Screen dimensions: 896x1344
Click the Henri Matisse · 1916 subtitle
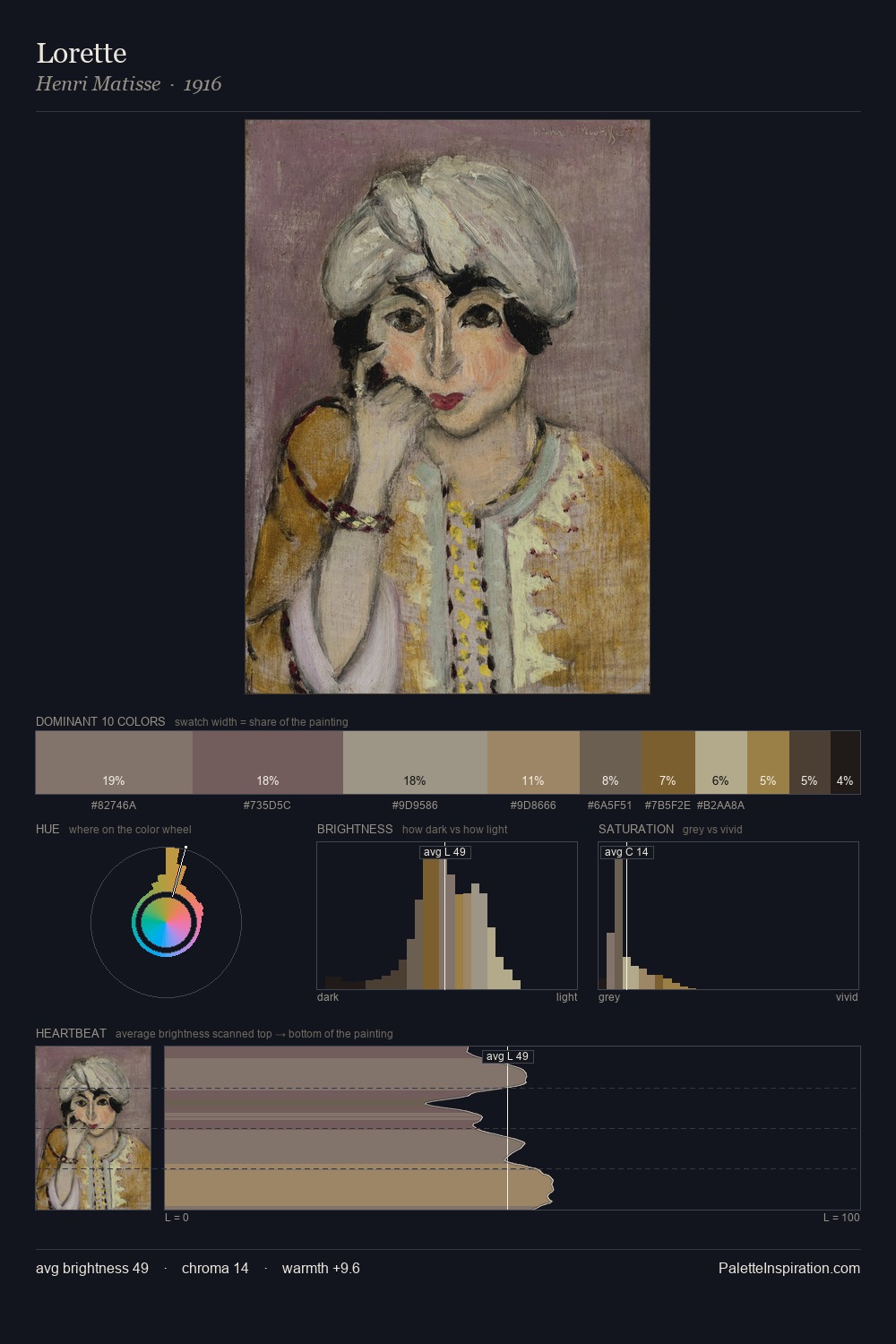(129, 84)
